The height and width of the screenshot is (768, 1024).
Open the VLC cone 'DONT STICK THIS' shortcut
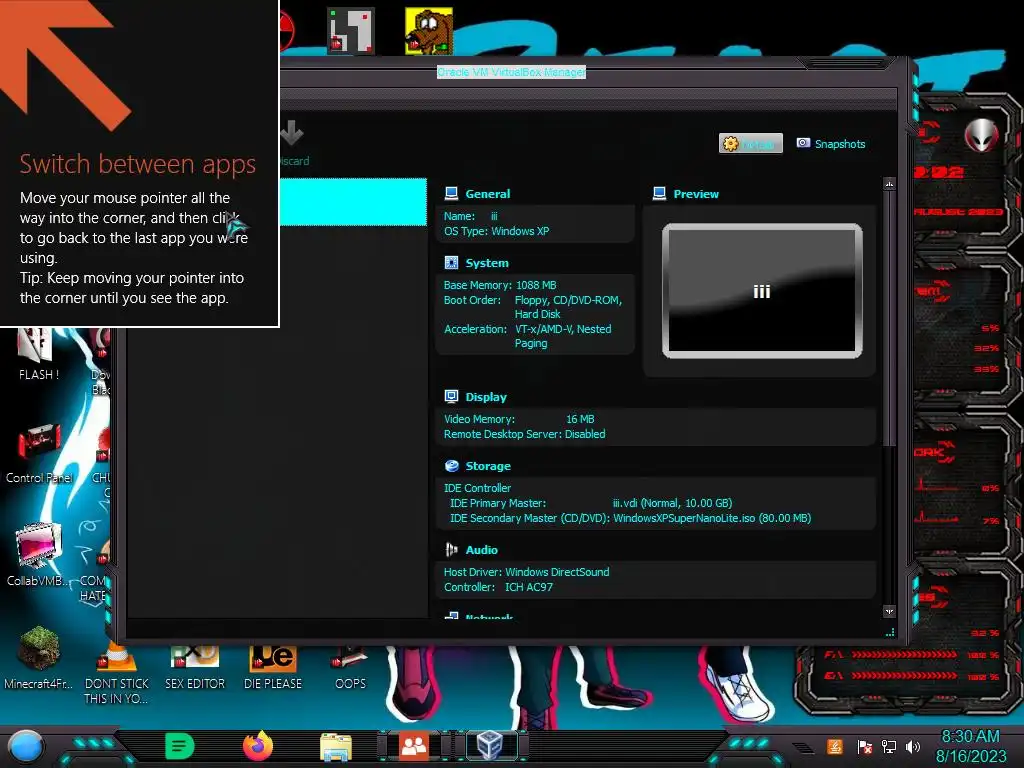click(116, 674)
